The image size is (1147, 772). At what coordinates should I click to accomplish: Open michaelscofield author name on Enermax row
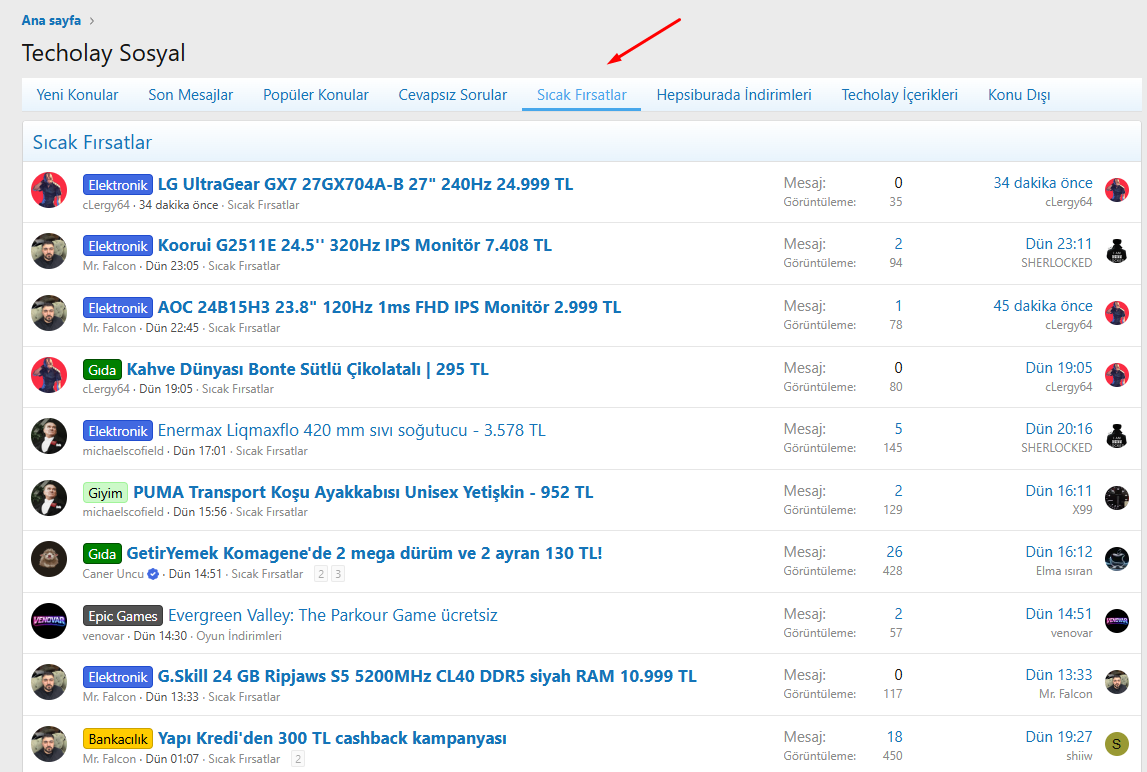123,451
